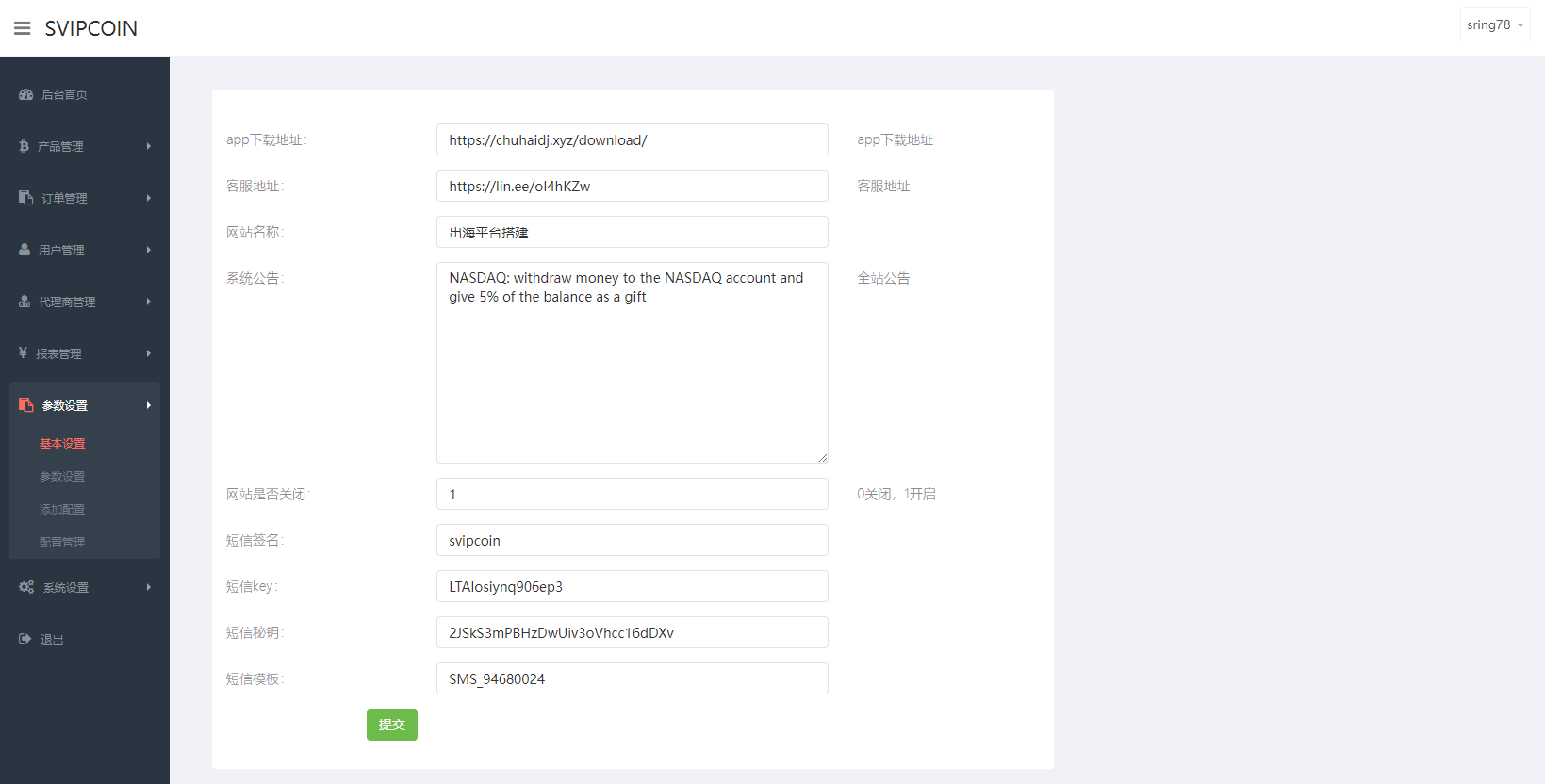1545x784 pixels.
Task: Click the gears icon next to 系统设置
Action: (x=26, y=587)
